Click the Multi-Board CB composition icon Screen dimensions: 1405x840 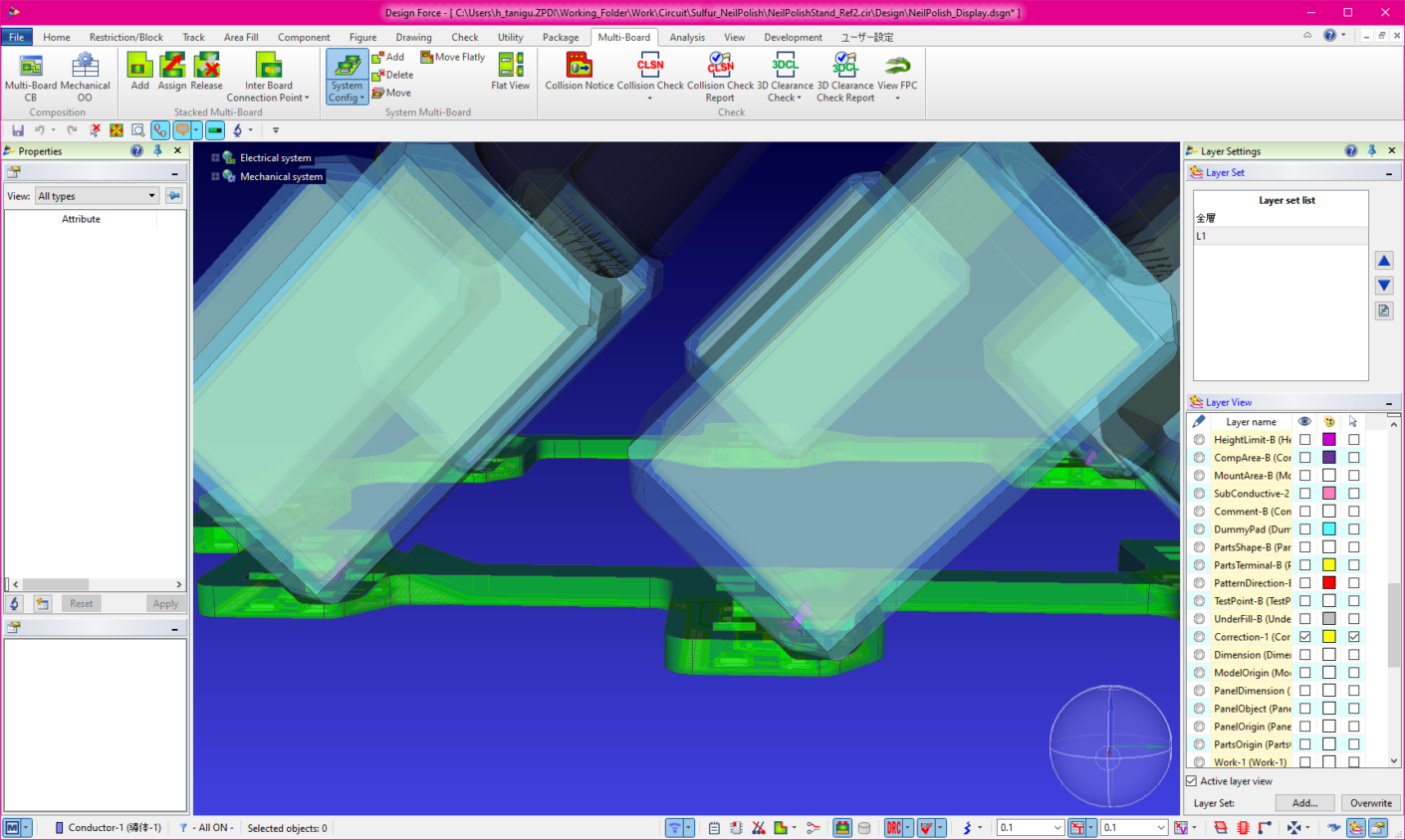point(31,77)
